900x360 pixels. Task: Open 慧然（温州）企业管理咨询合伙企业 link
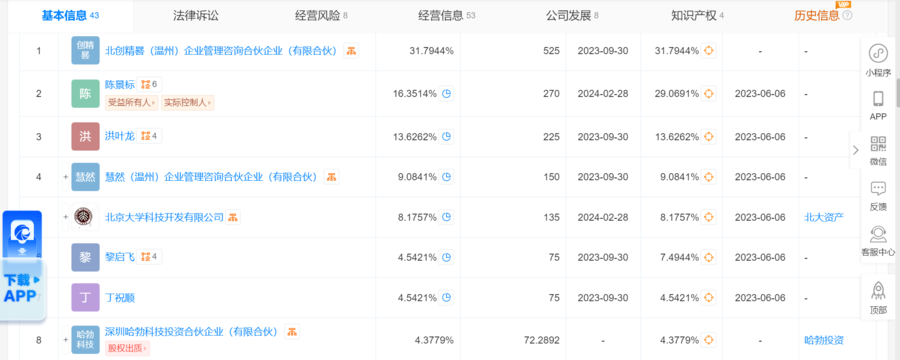click(x=211, y=177)
